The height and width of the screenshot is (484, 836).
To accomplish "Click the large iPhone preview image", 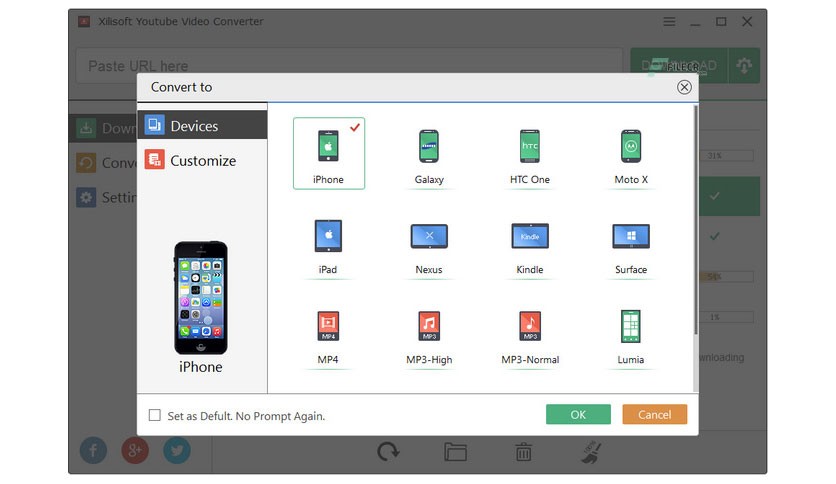I will (x=200, y=297).
